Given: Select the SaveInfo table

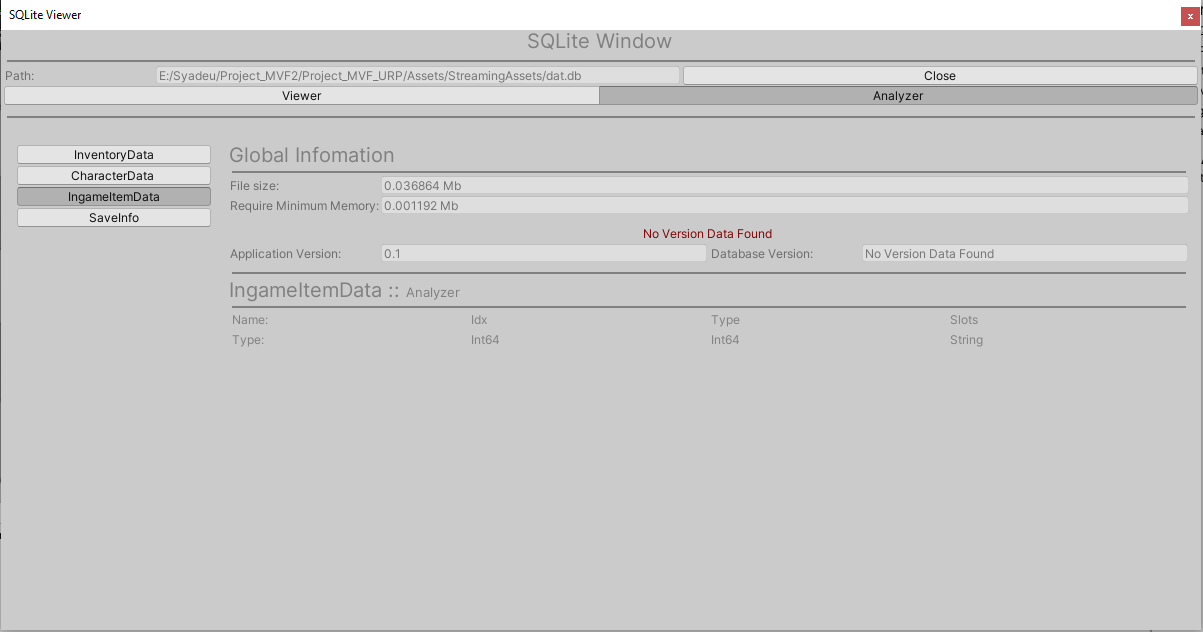Looking at the screenshot, I should 114,218.
